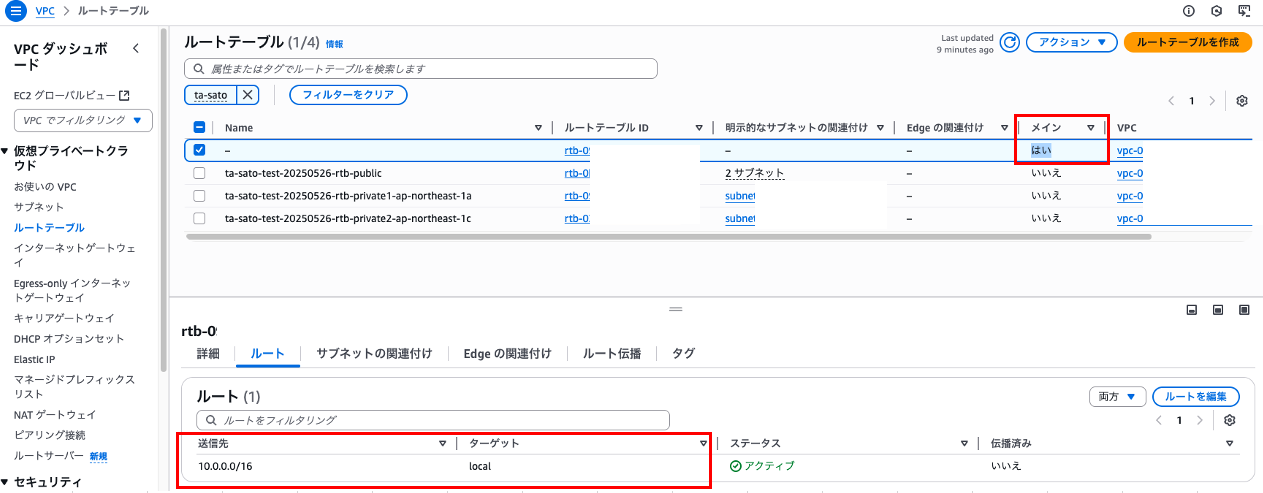Open ピアリング接続 in sidebar
The width and height of the screenshot is (1263, 493).
(49, 435)
